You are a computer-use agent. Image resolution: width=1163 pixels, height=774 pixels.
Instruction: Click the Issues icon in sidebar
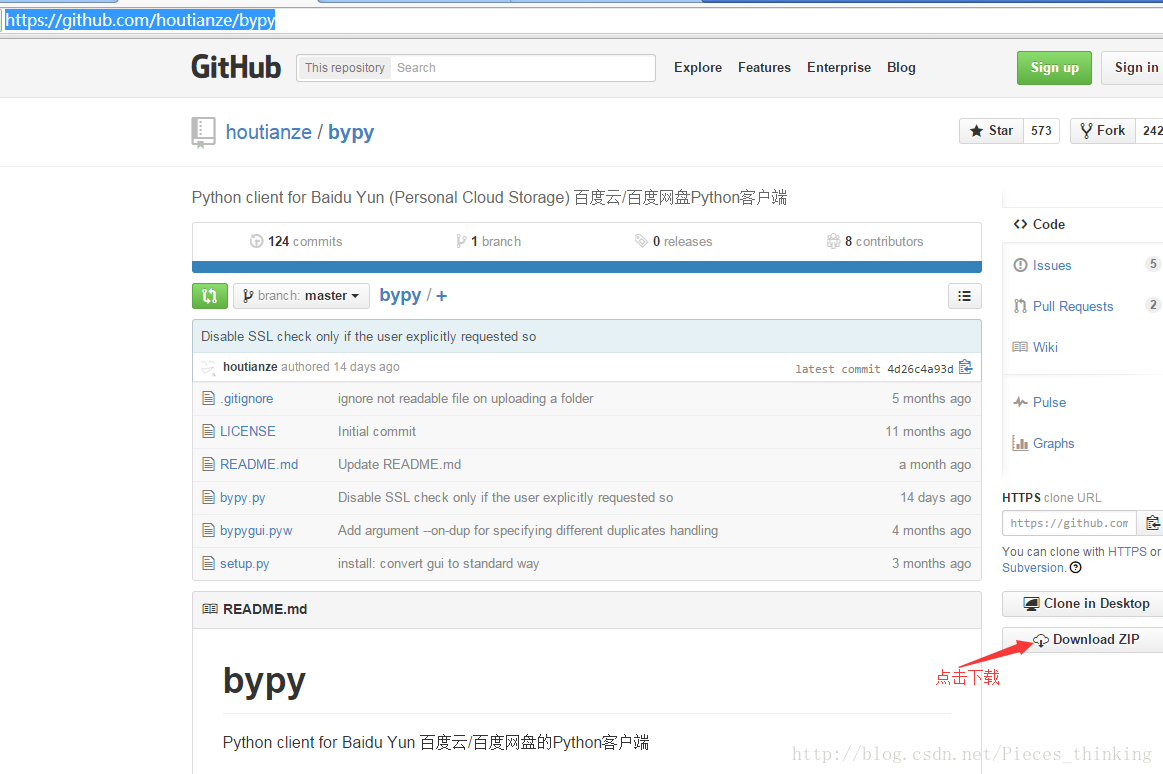[x=1021, y=265]
